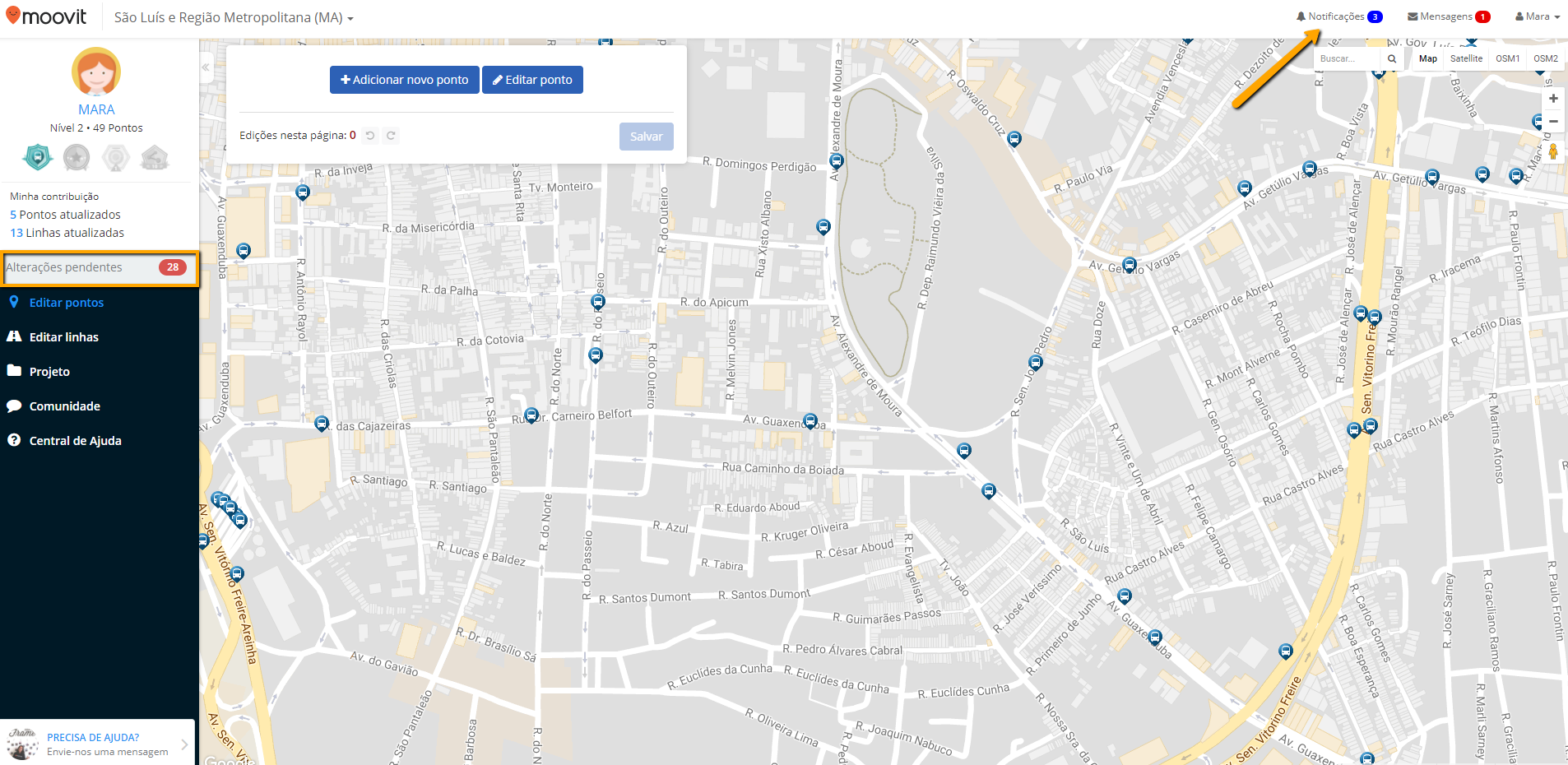Click the redo edit icon
The width and height of the screenshot is (1568, 765).
[x=391, y=136]
